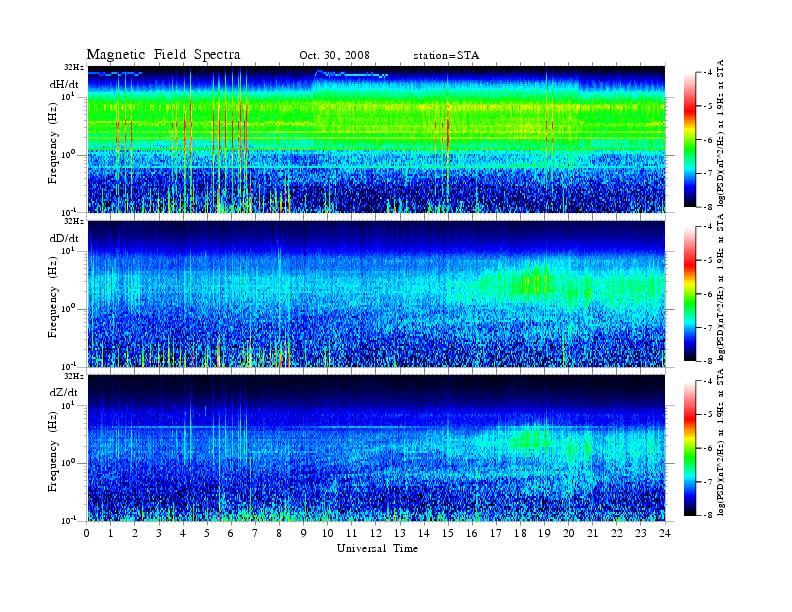Image resolution: width=792 pixels, height=612 pixels.
Task: Click hour tick label "13" on time axis
Action: 400,533
